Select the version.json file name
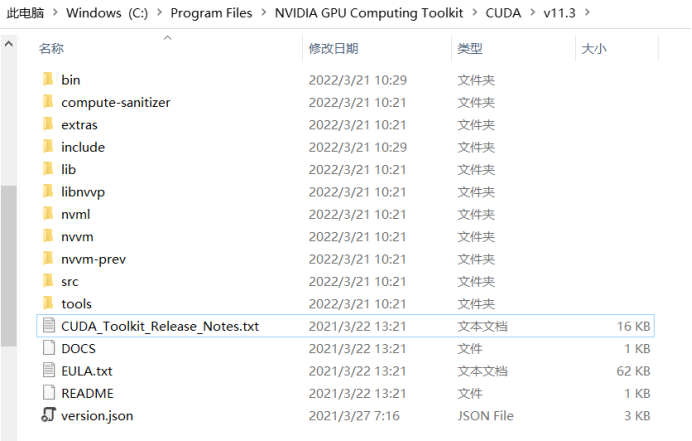The image size is (692, 441). 97,416
